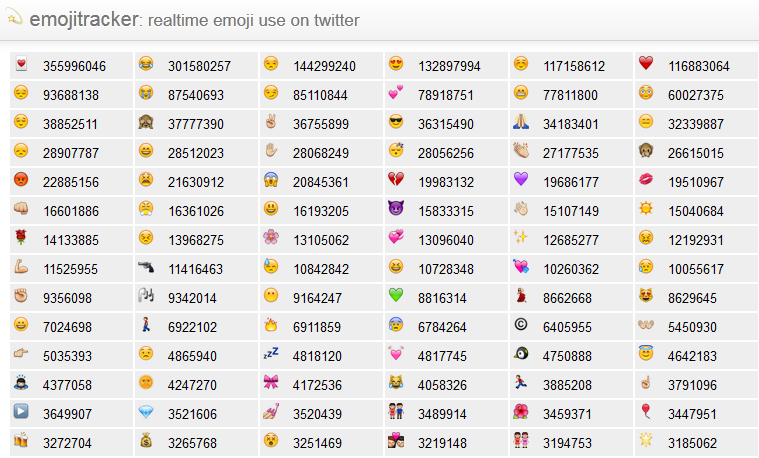Select the blue gem emoji

pos(146,412)
